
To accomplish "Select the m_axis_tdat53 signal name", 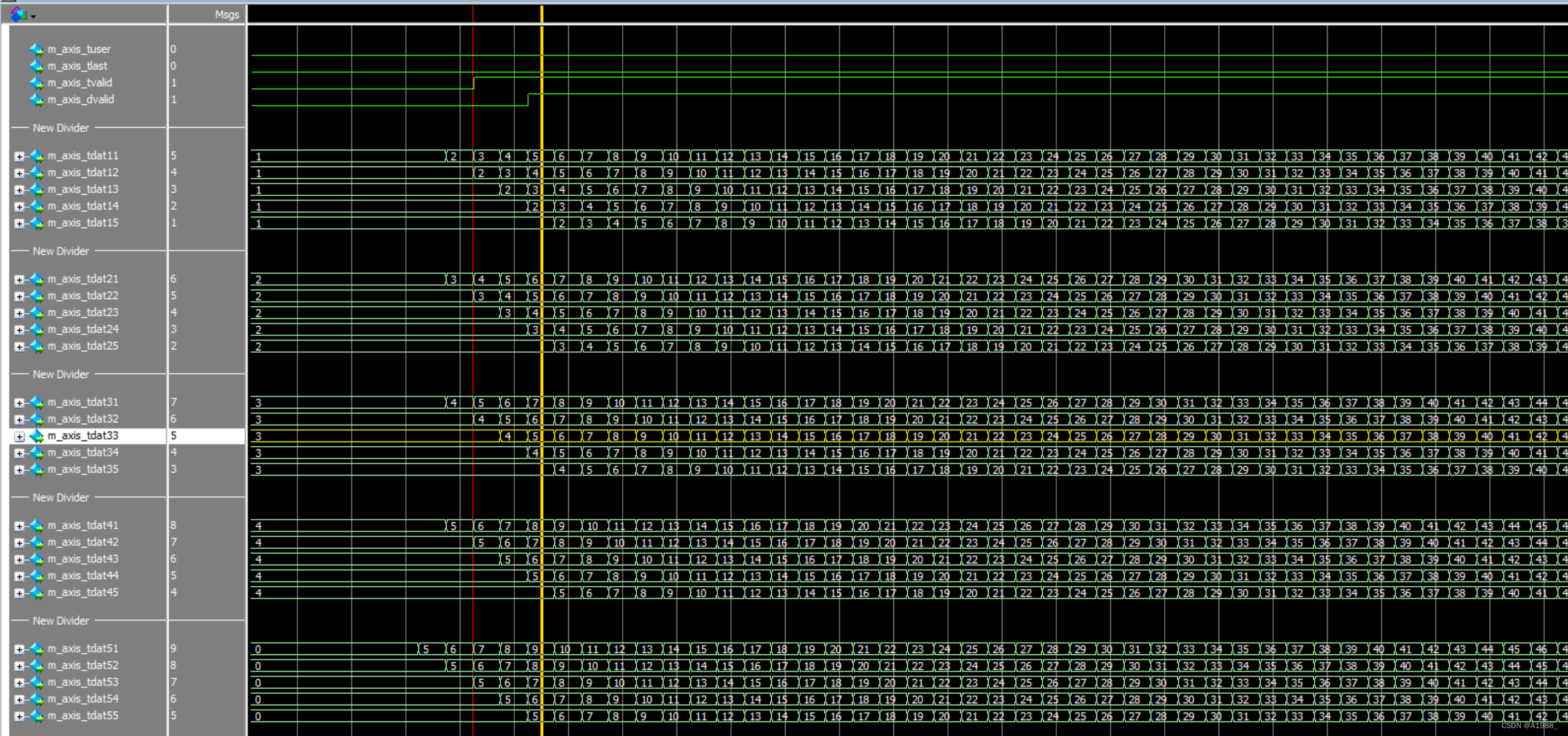I will pyautogui.click(x=83, y=682).
